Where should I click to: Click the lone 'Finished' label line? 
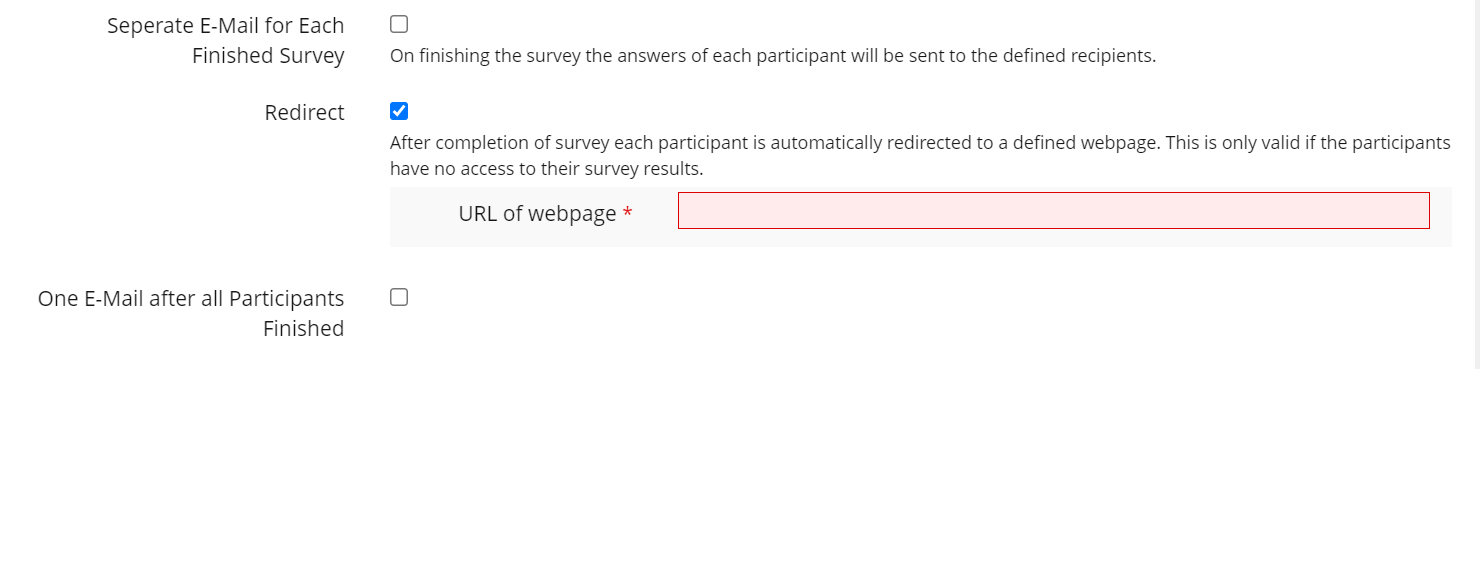[x=303, y=329]
